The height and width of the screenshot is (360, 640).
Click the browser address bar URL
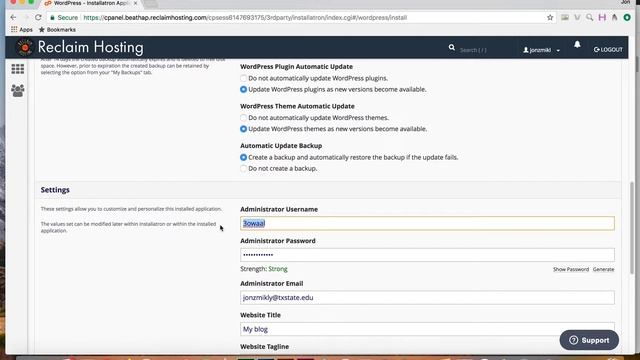point(245,18)
